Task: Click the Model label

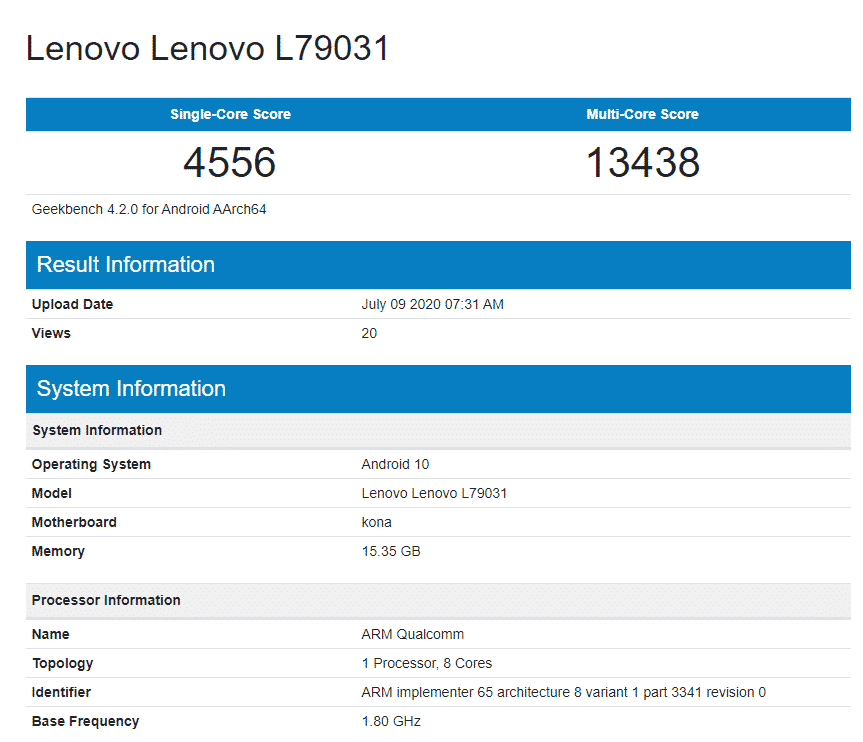Action: pos(52,493)
